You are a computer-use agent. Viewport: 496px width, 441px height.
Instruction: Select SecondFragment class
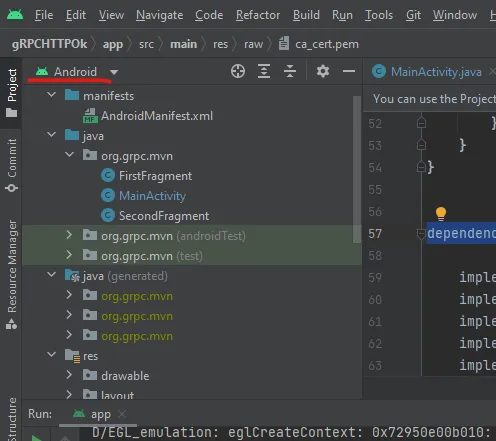pyautogui.click(x=164, y=216)
